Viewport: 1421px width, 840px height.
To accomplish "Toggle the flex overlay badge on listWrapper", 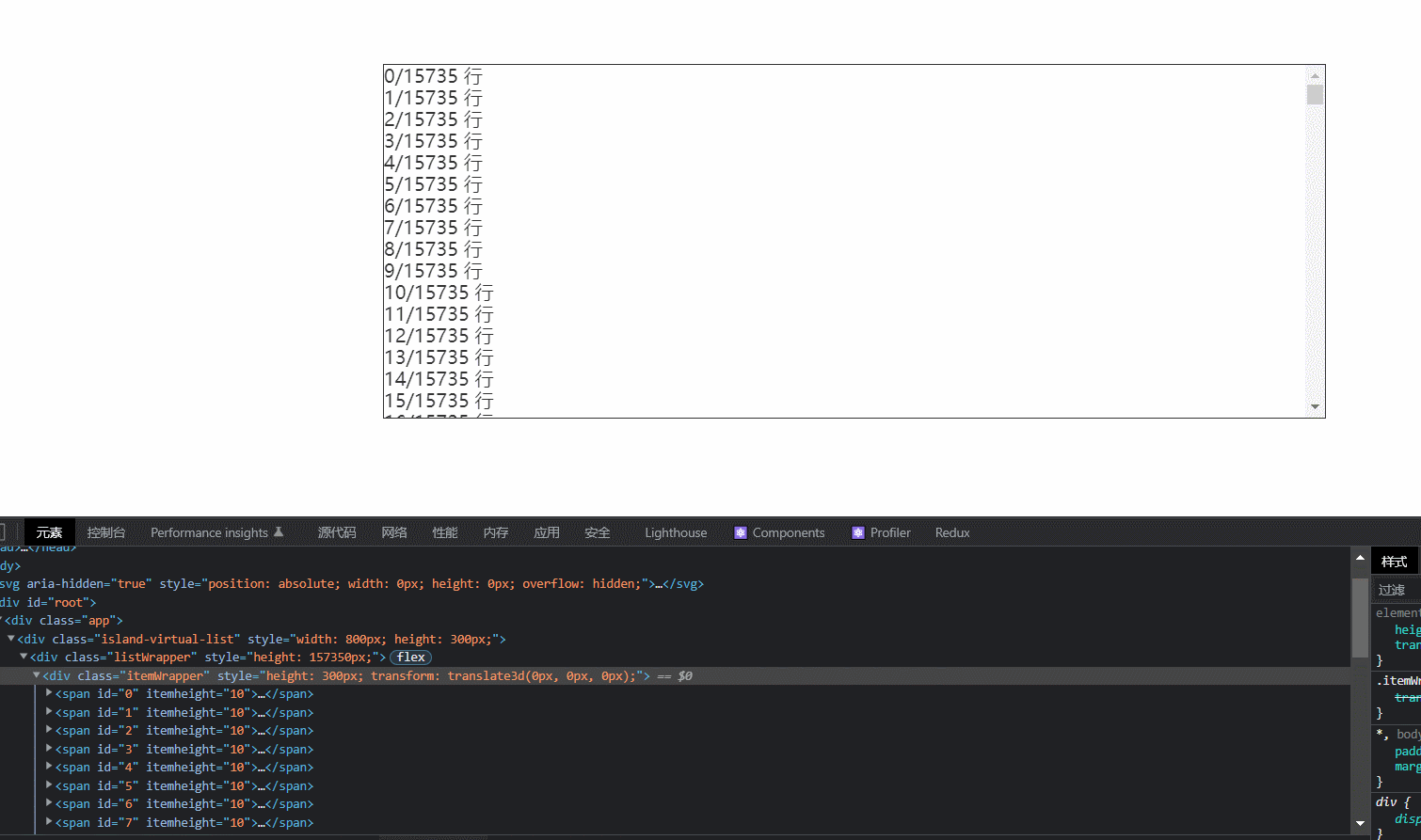I will 410,657.
